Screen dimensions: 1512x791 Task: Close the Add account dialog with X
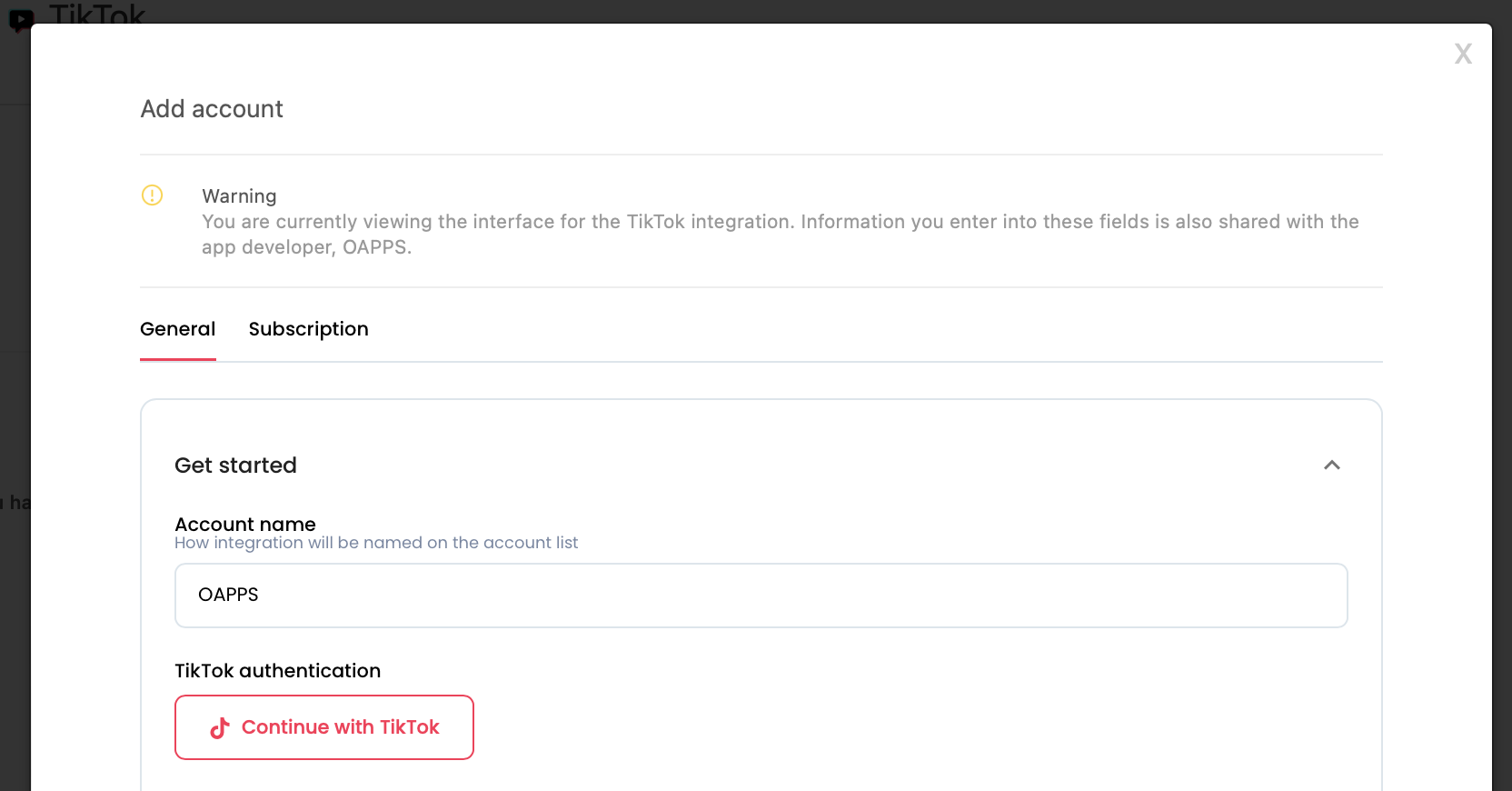pyautogui.click(x=1462, y=54)
